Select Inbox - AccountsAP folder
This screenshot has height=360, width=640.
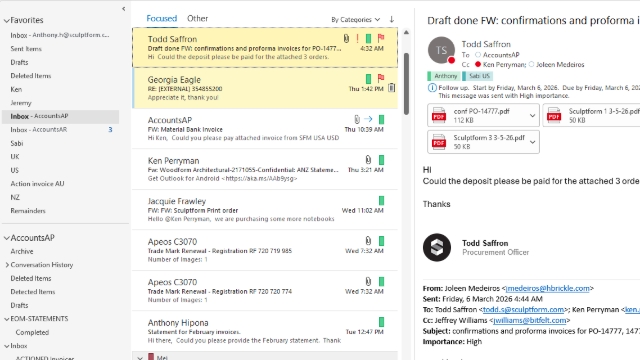click(x=60, y=116)
